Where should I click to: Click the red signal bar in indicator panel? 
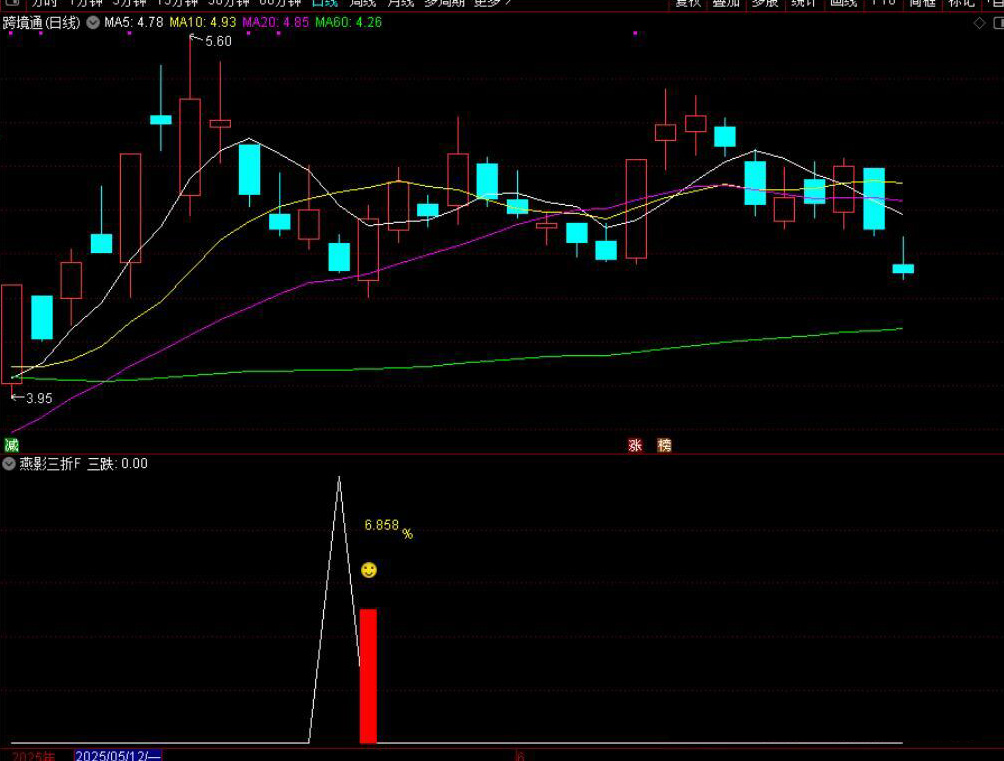click(x=368, y=675)
